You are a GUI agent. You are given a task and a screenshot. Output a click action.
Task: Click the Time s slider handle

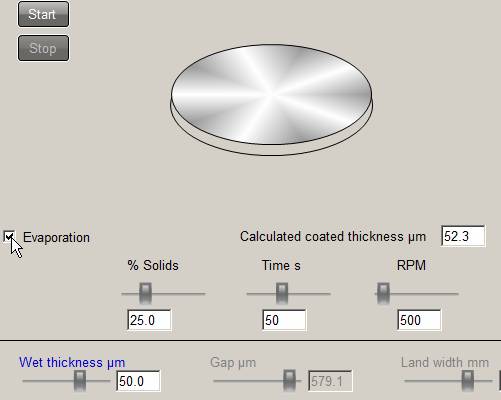click(282, 293)
